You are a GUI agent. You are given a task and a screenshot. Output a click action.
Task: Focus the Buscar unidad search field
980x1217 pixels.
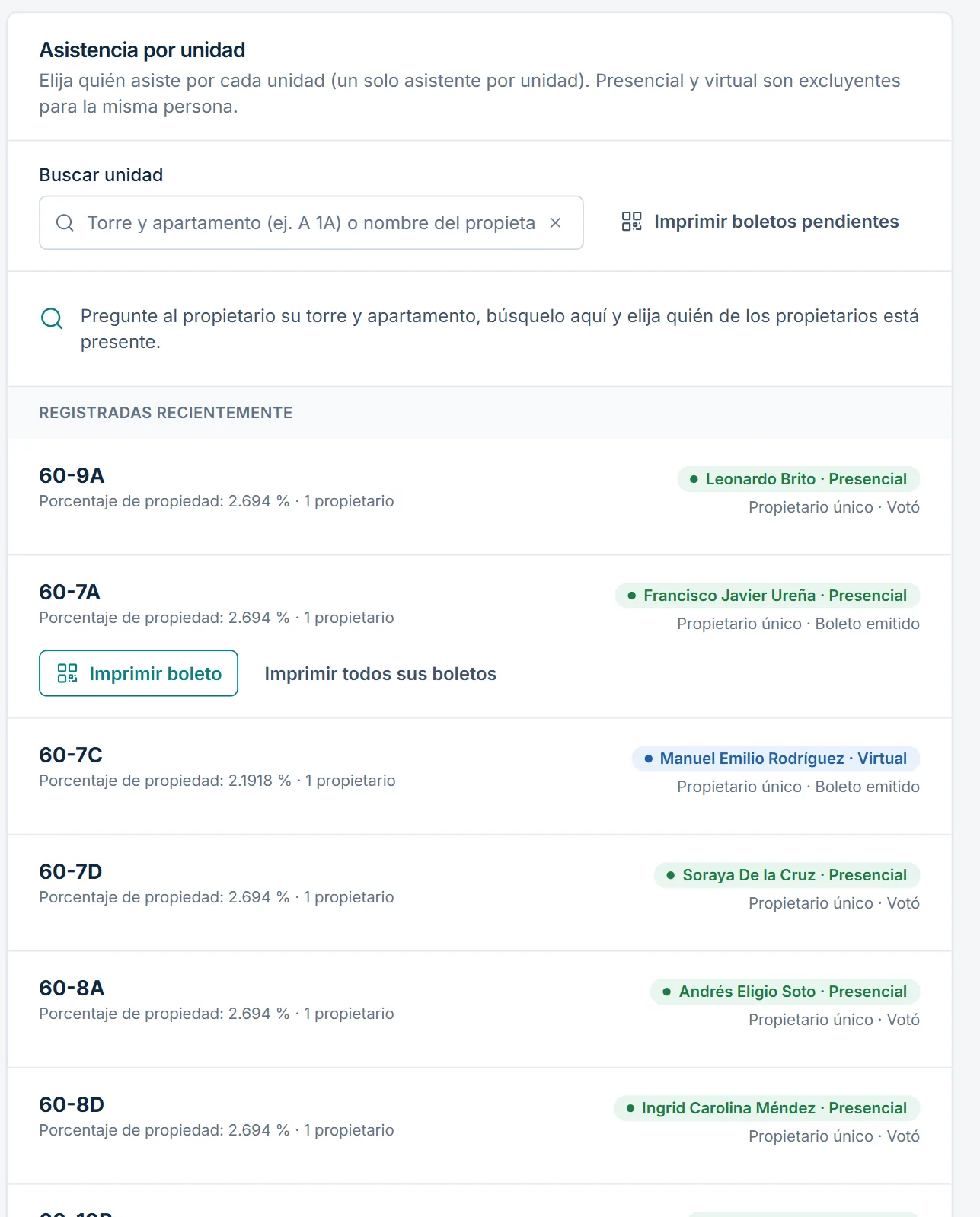(x=311, y=223)
